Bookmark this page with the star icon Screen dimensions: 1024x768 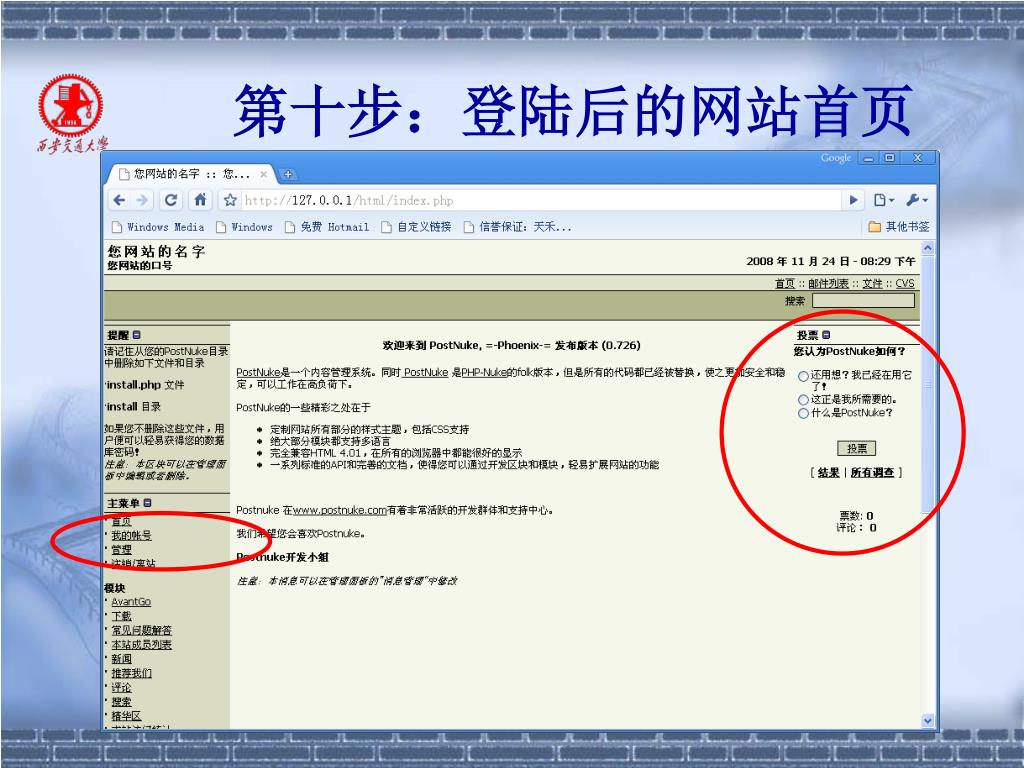[x=230, y=200]
